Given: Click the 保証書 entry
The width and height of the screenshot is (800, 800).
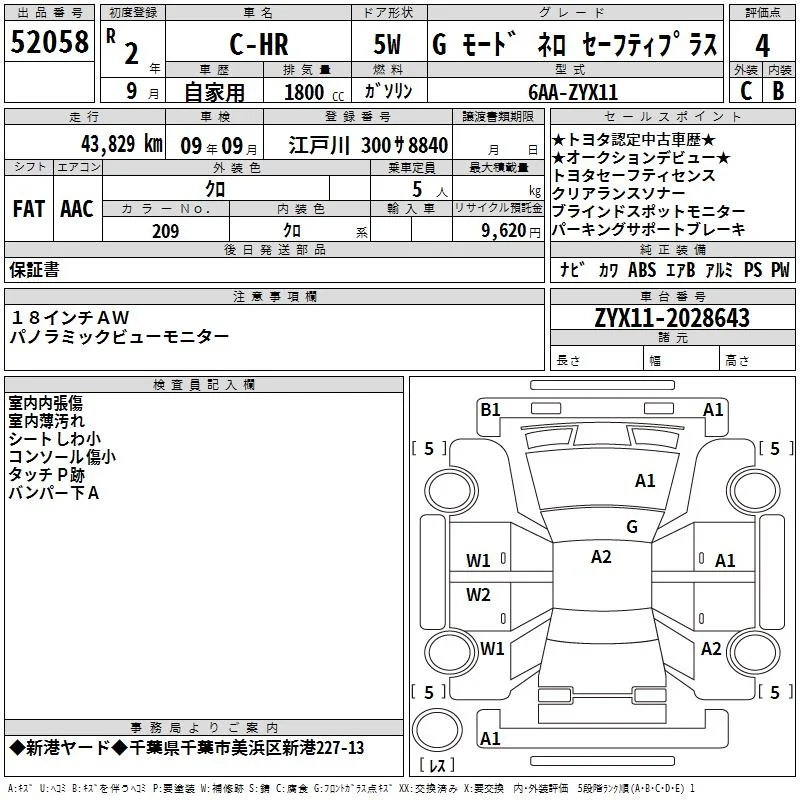Looking at the screenshot, I should click(34, 270).
